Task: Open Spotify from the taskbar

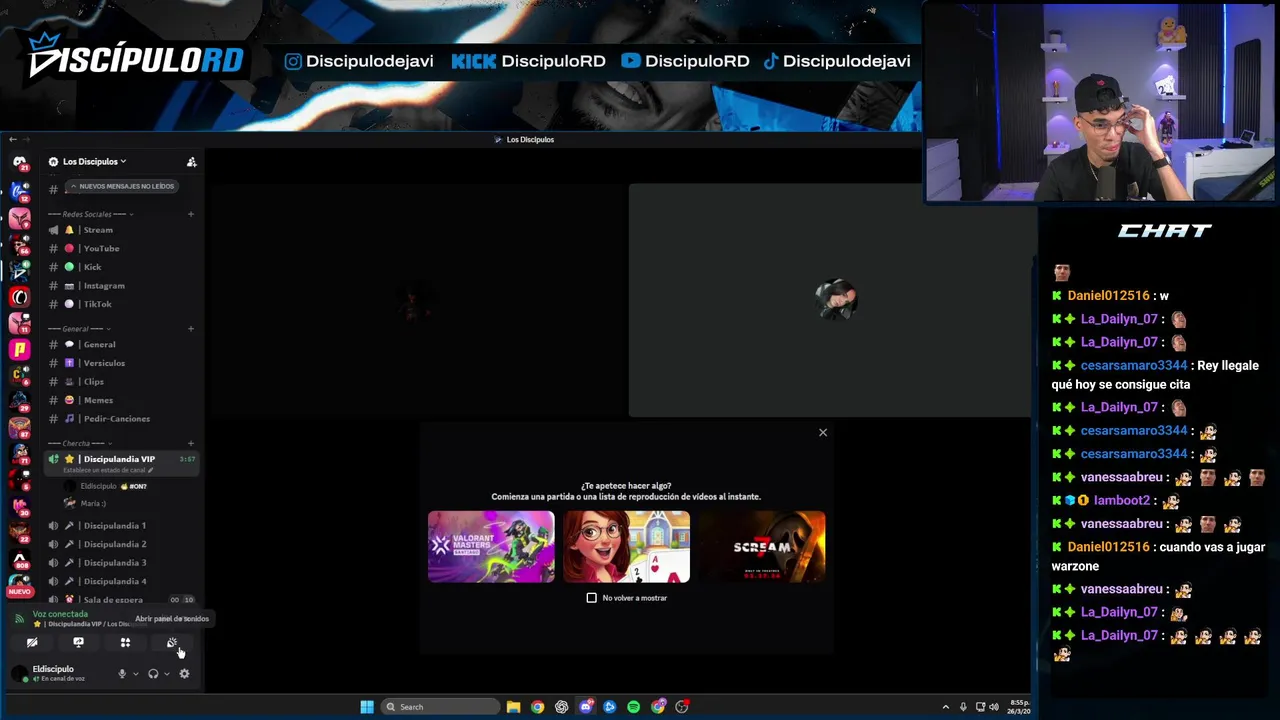Action: point(634,707)
